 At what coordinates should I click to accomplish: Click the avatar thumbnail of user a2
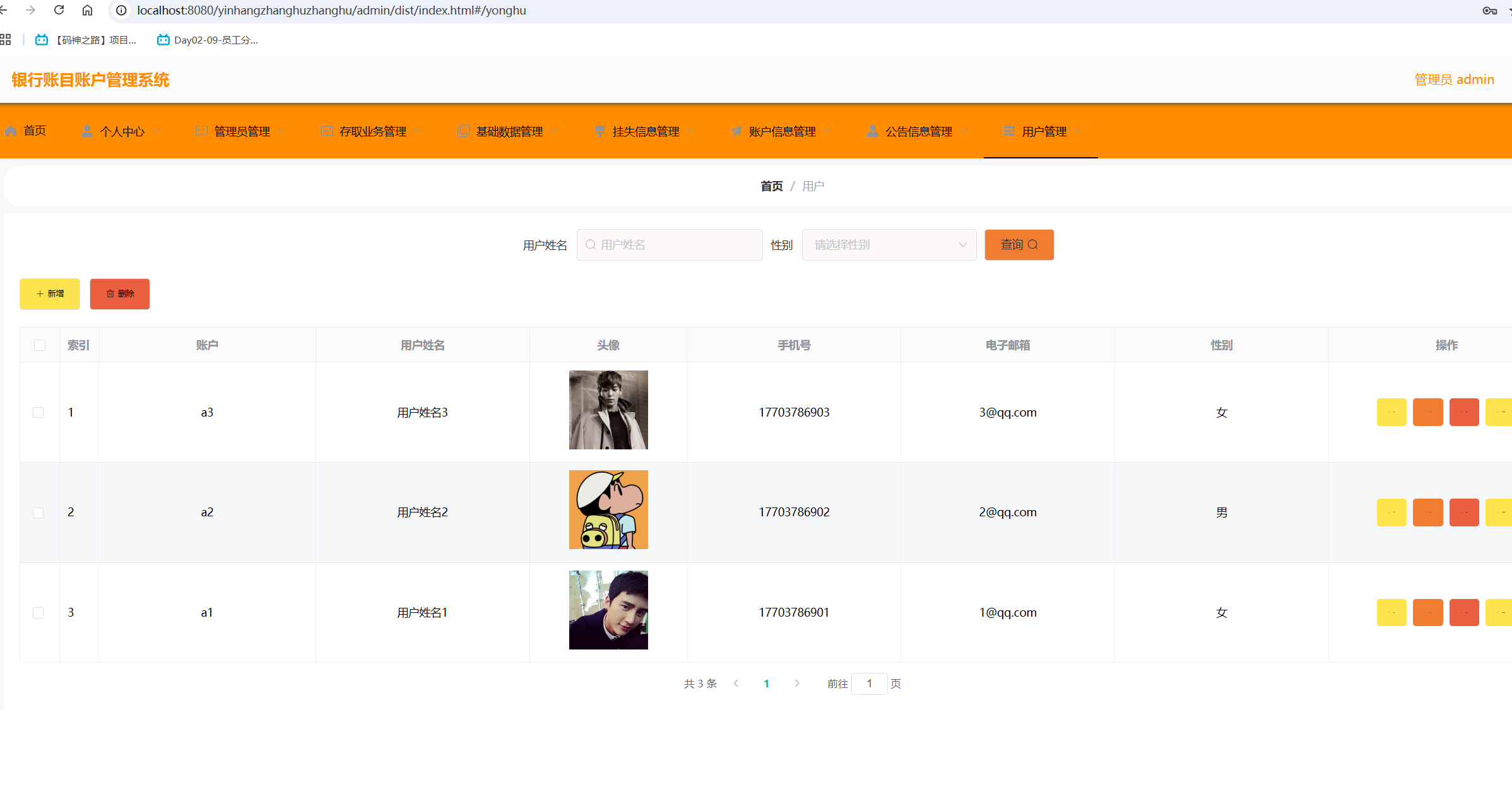(608, 509)
